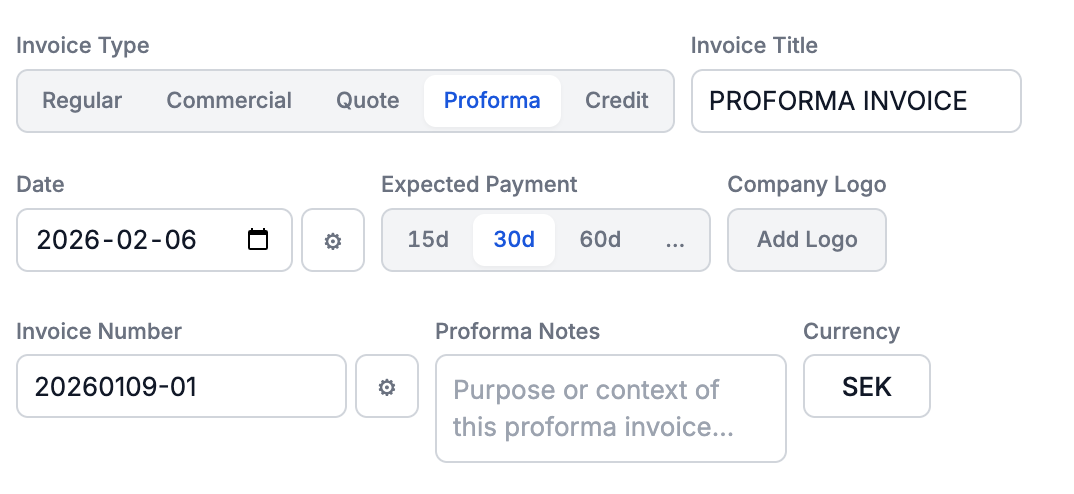The width and height of the screenshot is (1074, 494).
Task: Select Regular invoice type
Action: 82,101
